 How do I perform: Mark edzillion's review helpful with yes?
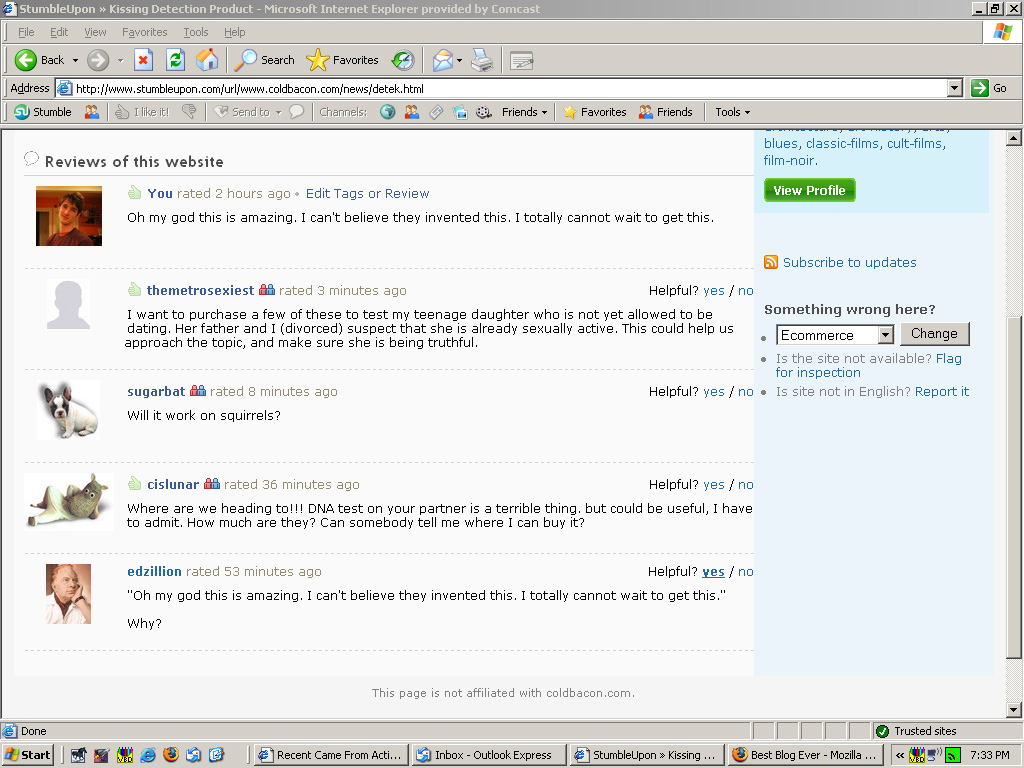713,571
